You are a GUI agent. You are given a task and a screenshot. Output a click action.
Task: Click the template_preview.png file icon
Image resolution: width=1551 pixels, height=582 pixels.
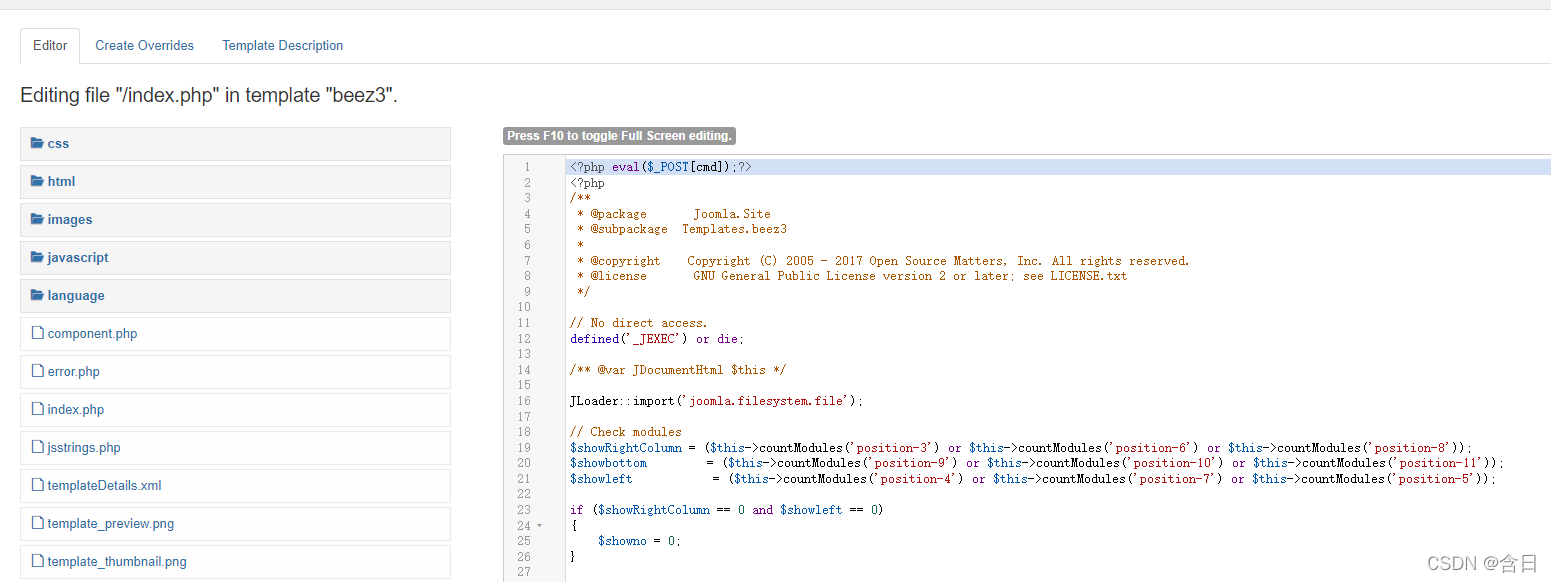38,523
